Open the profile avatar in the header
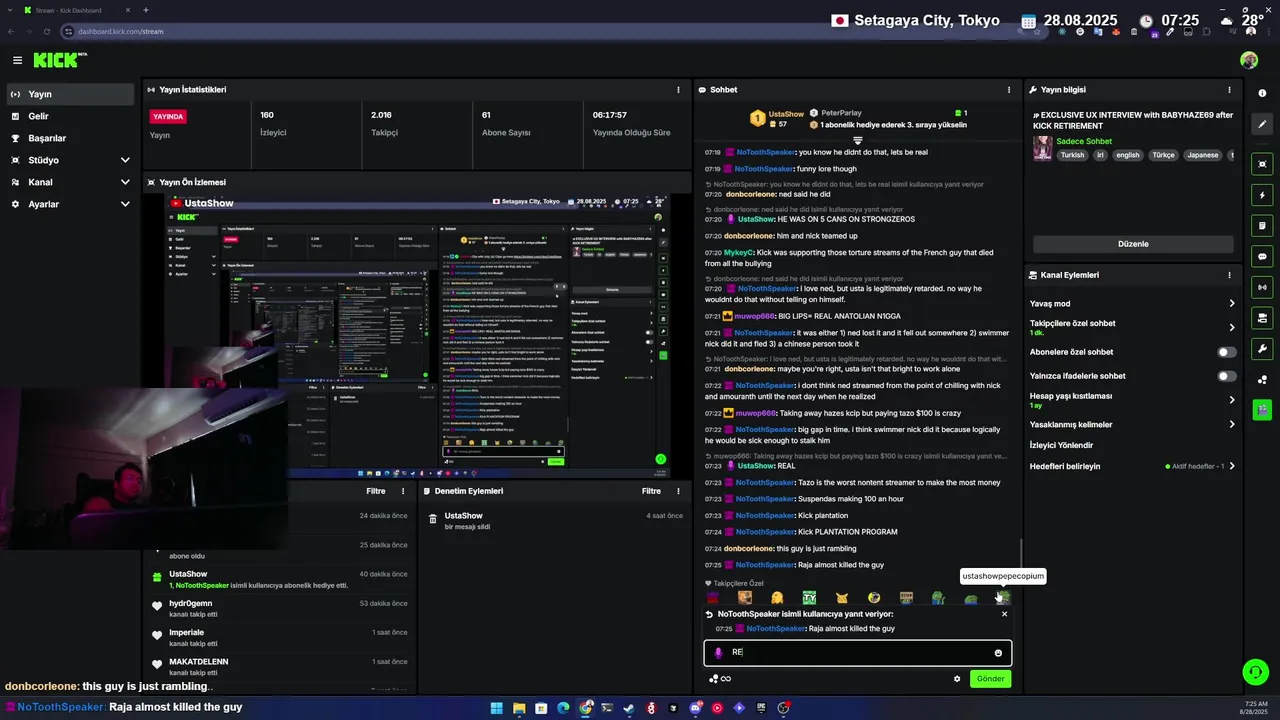 [1249, 60]
